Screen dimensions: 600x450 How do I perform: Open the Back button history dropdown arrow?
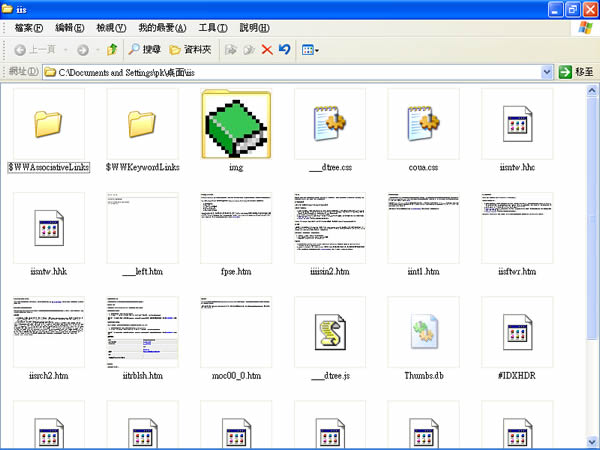point(65,50)
